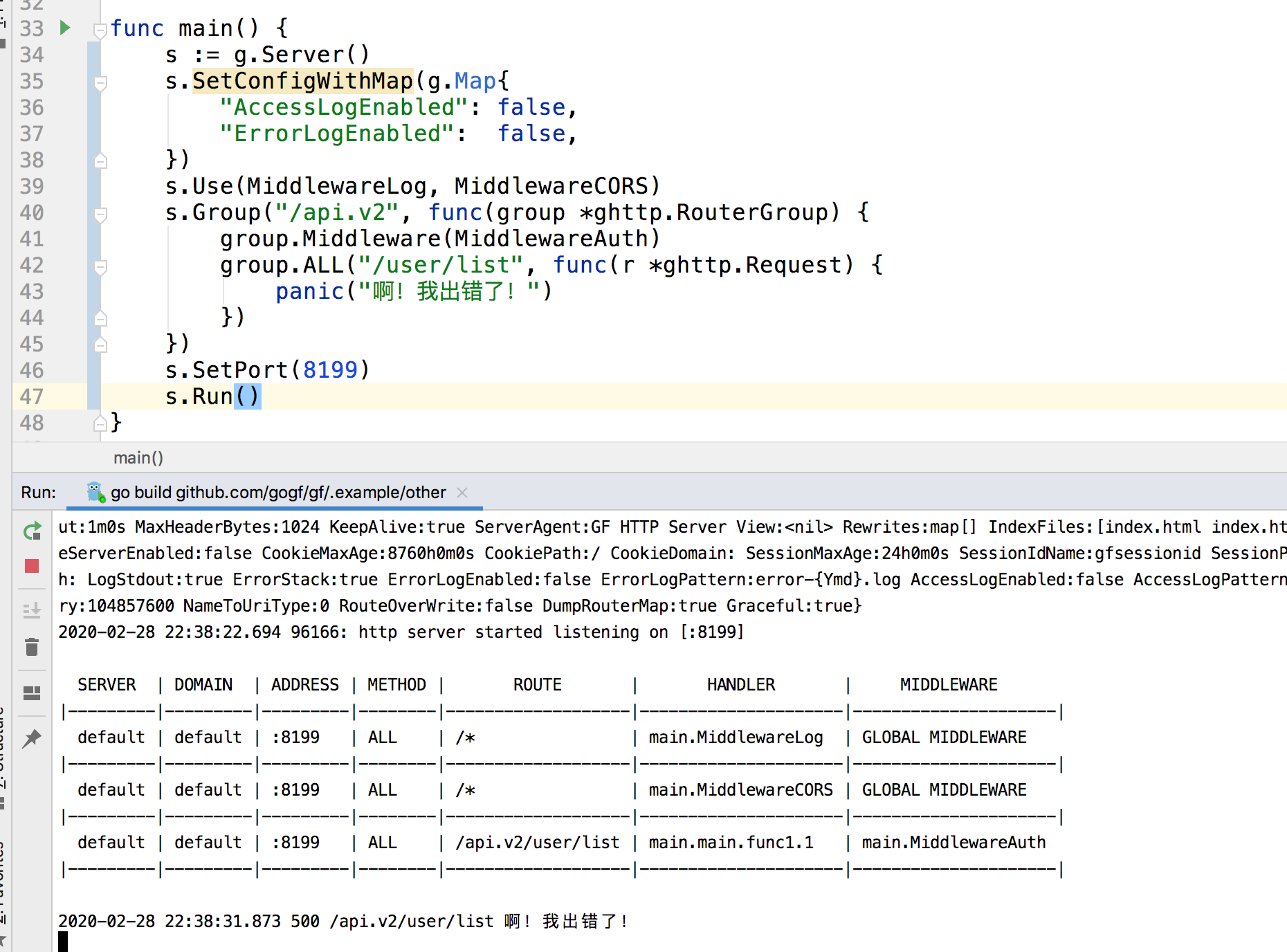Click the fold end marker on line 48

click(100, 423)
